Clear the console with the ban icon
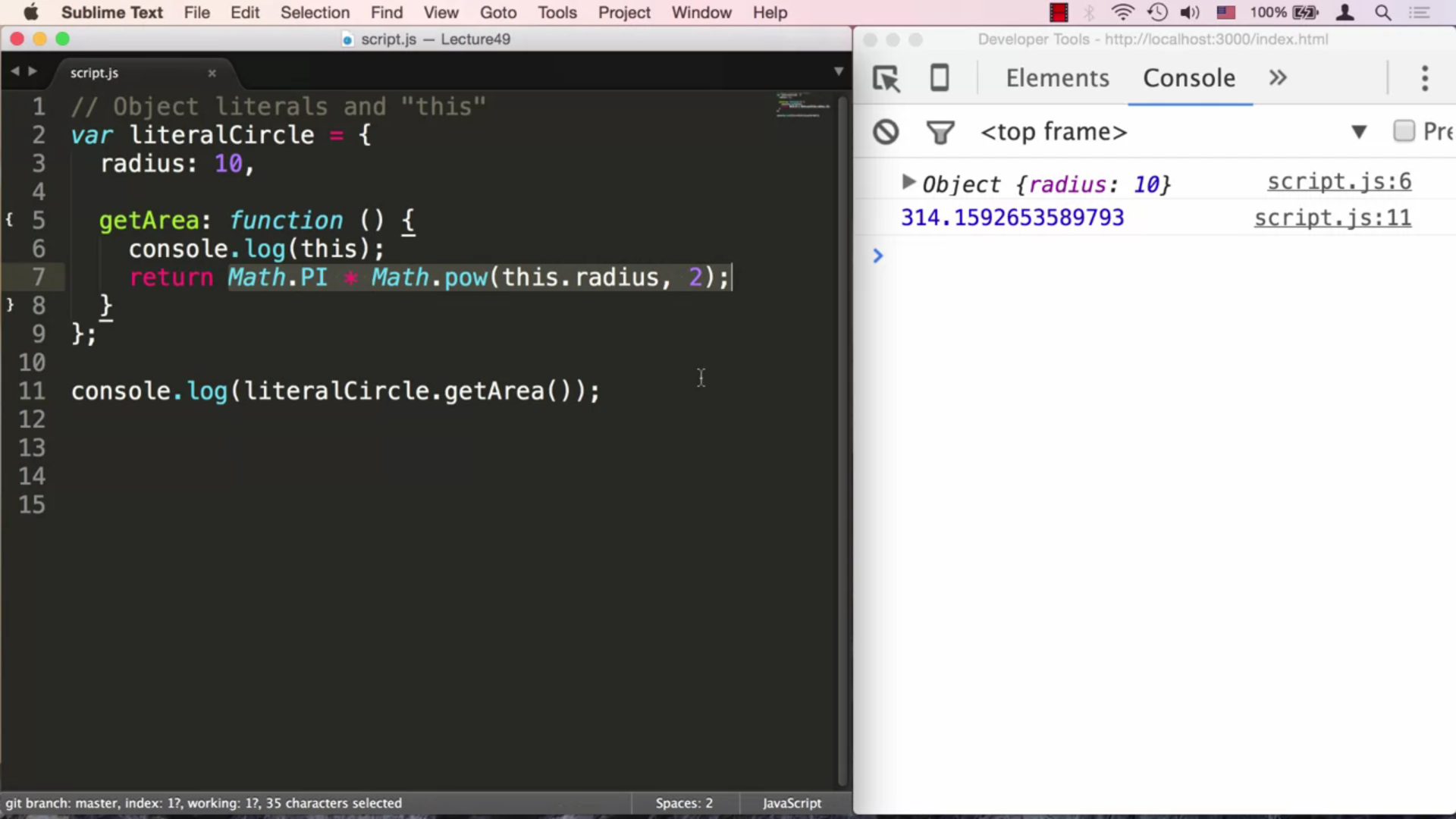 [886, 132]
